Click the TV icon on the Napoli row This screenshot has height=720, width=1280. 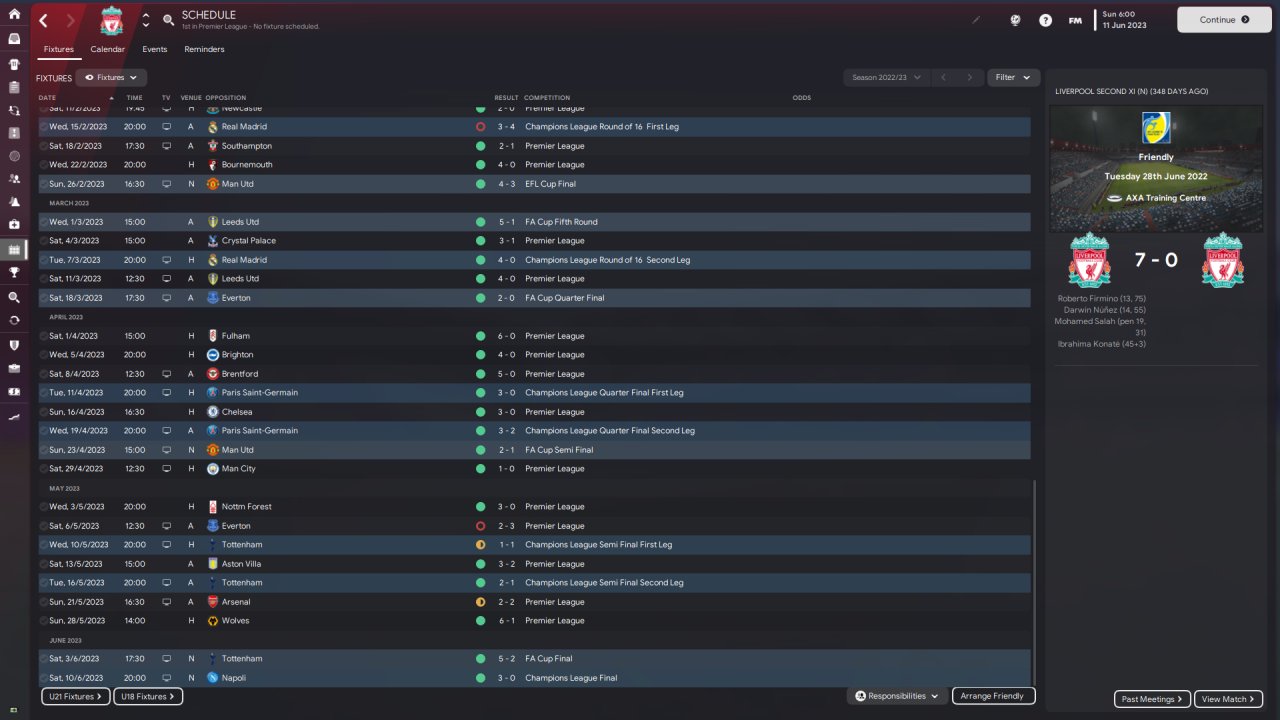coord(166,678)
